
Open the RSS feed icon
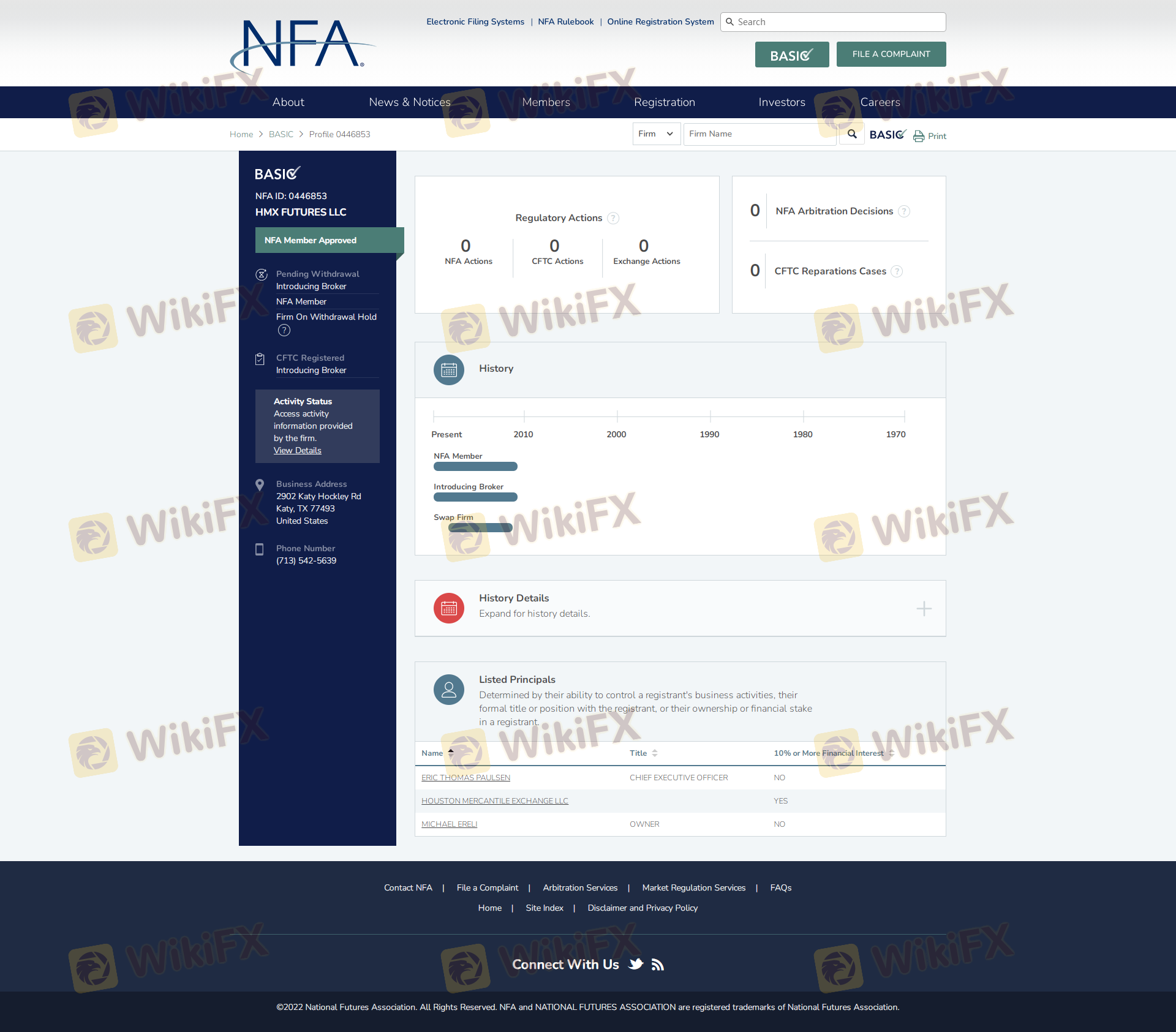pos(658,965)
